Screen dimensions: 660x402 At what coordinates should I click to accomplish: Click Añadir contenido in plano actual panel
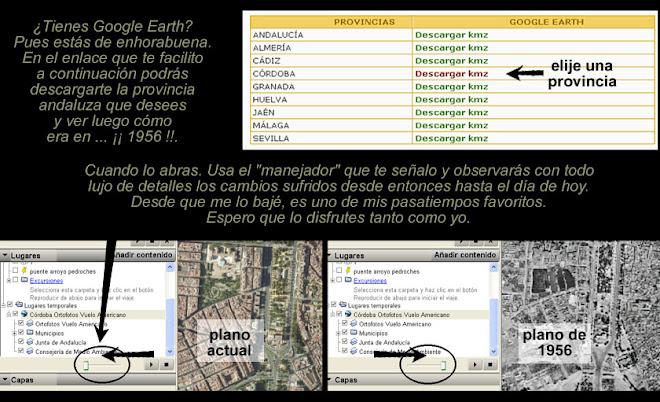(x=143, y=255)
